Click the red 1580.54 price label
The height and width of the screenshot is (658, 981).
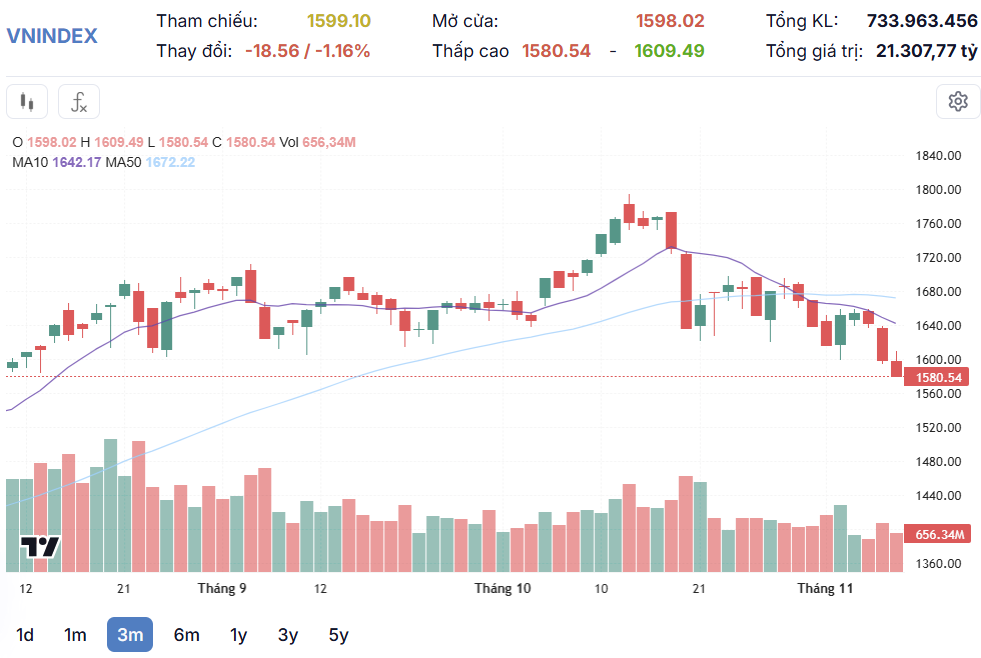(x=938, y=377)
